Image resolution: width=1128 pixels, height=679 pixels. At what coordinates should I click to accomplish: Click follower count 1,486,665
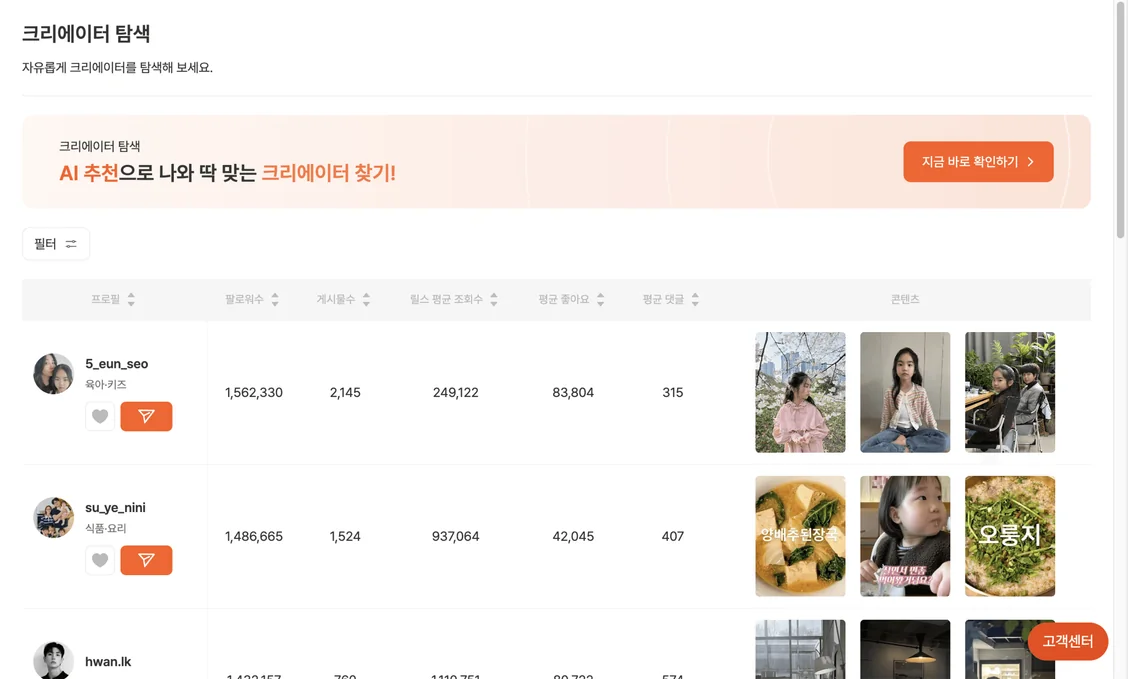click(x=254, y=537)
